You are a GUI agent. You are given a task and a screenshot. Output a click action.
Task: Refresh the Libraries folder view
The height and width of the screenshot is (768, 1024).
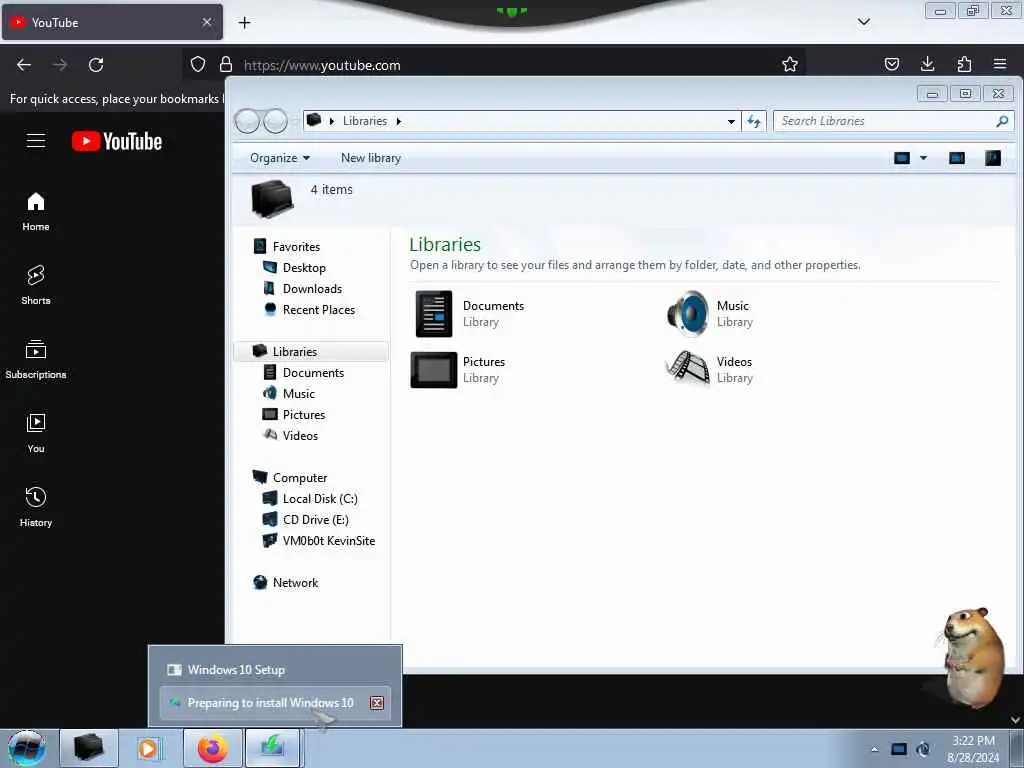pyautogui.click(x=754, y=121)
